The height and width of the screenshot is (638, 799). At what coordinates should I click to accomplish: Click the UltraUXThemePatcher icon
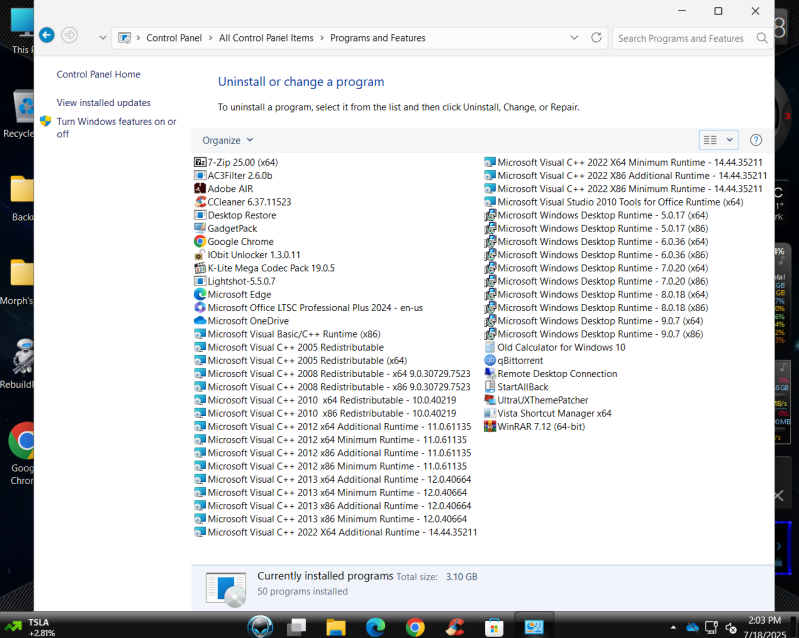tap(490, 401)
